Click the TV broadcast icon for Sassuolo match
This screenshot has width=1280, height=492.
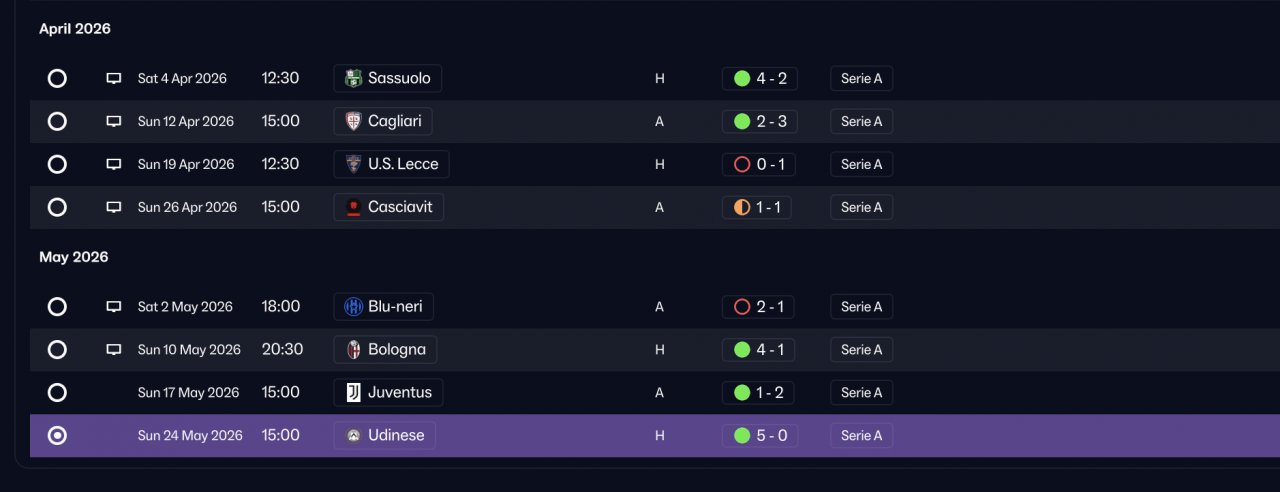(x=114, y=79)
